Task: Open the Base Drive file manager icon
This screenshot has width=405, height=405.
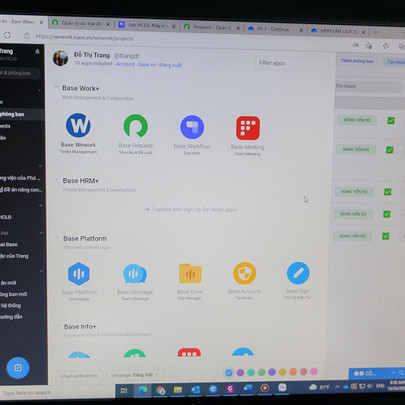Action: (190, 273)
